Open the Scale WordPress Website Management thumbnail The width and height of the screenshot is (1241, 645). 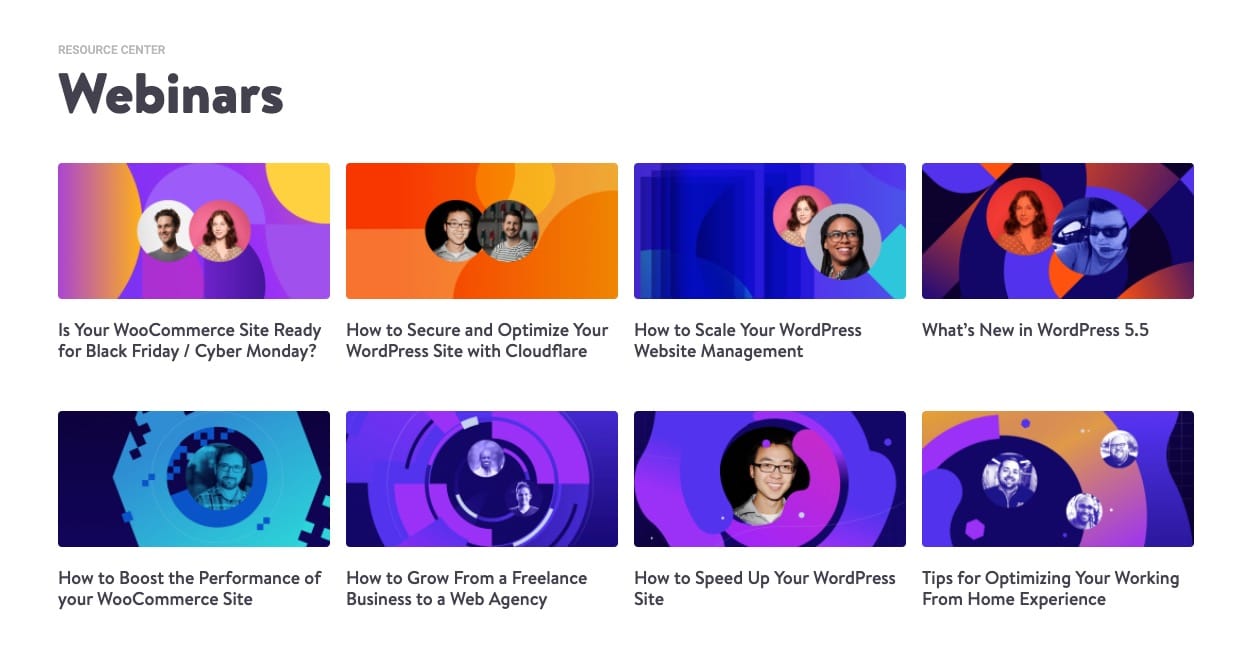click(x=769, y=230)
